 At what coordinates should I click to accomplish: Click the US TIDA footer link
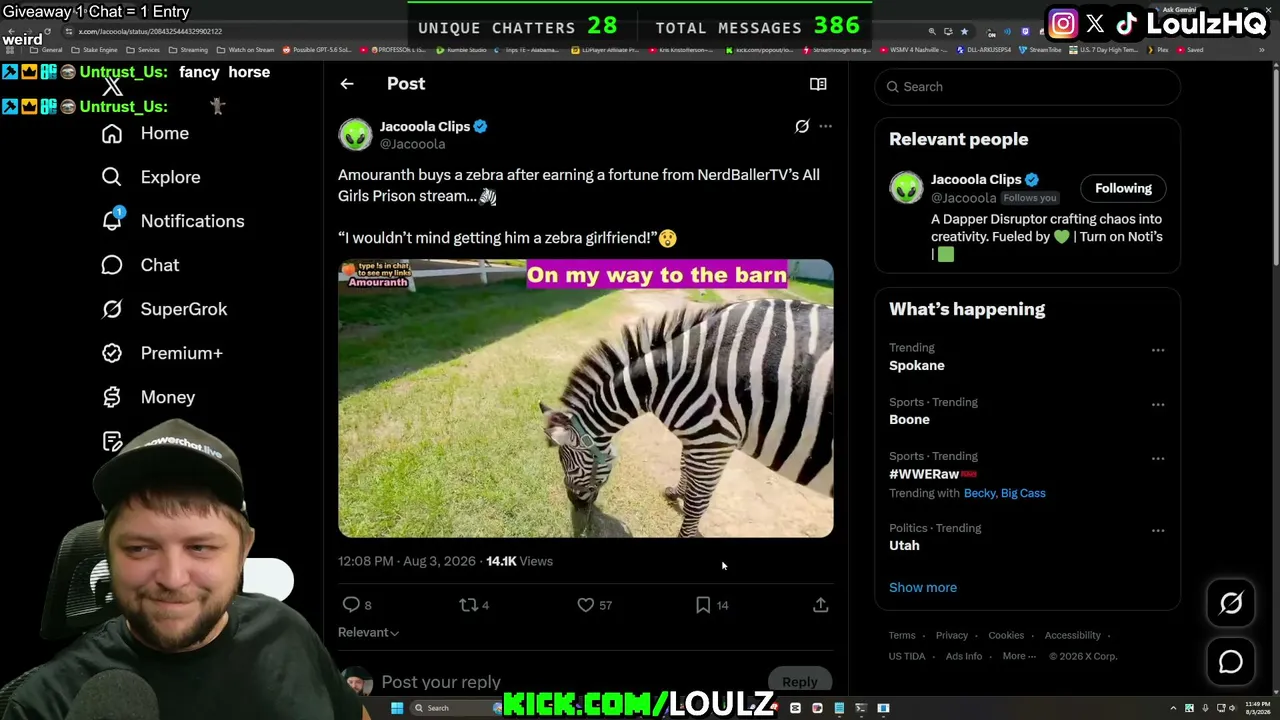click(x=907, y=656)
